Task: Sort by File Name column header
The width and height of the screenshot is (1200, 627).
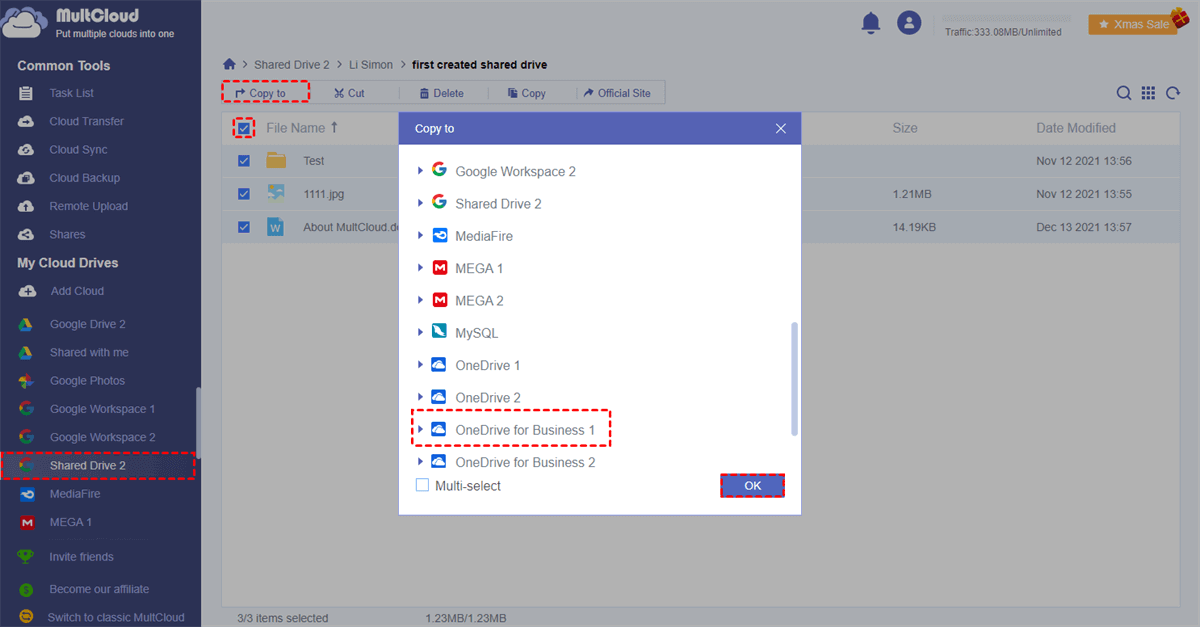Action: click(302, 128)
